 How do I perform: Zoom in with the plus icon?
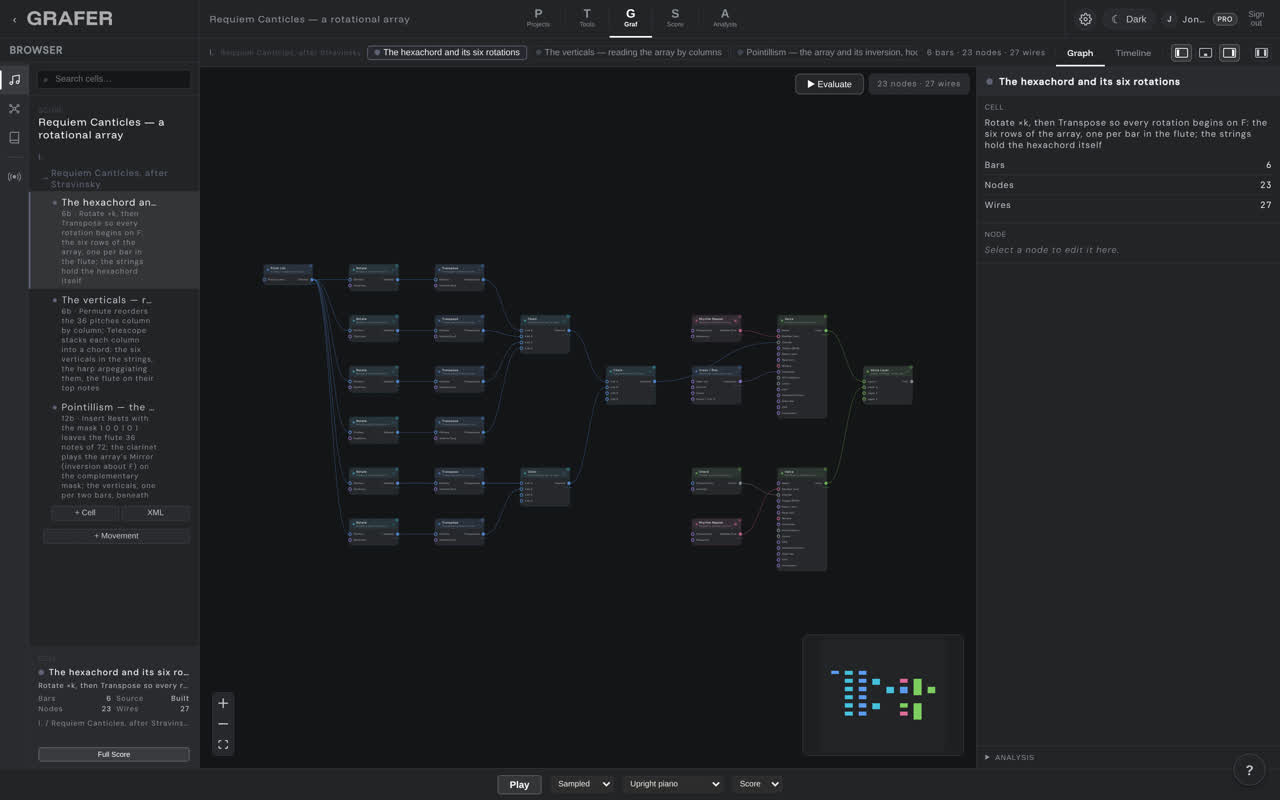click(223, 703)
